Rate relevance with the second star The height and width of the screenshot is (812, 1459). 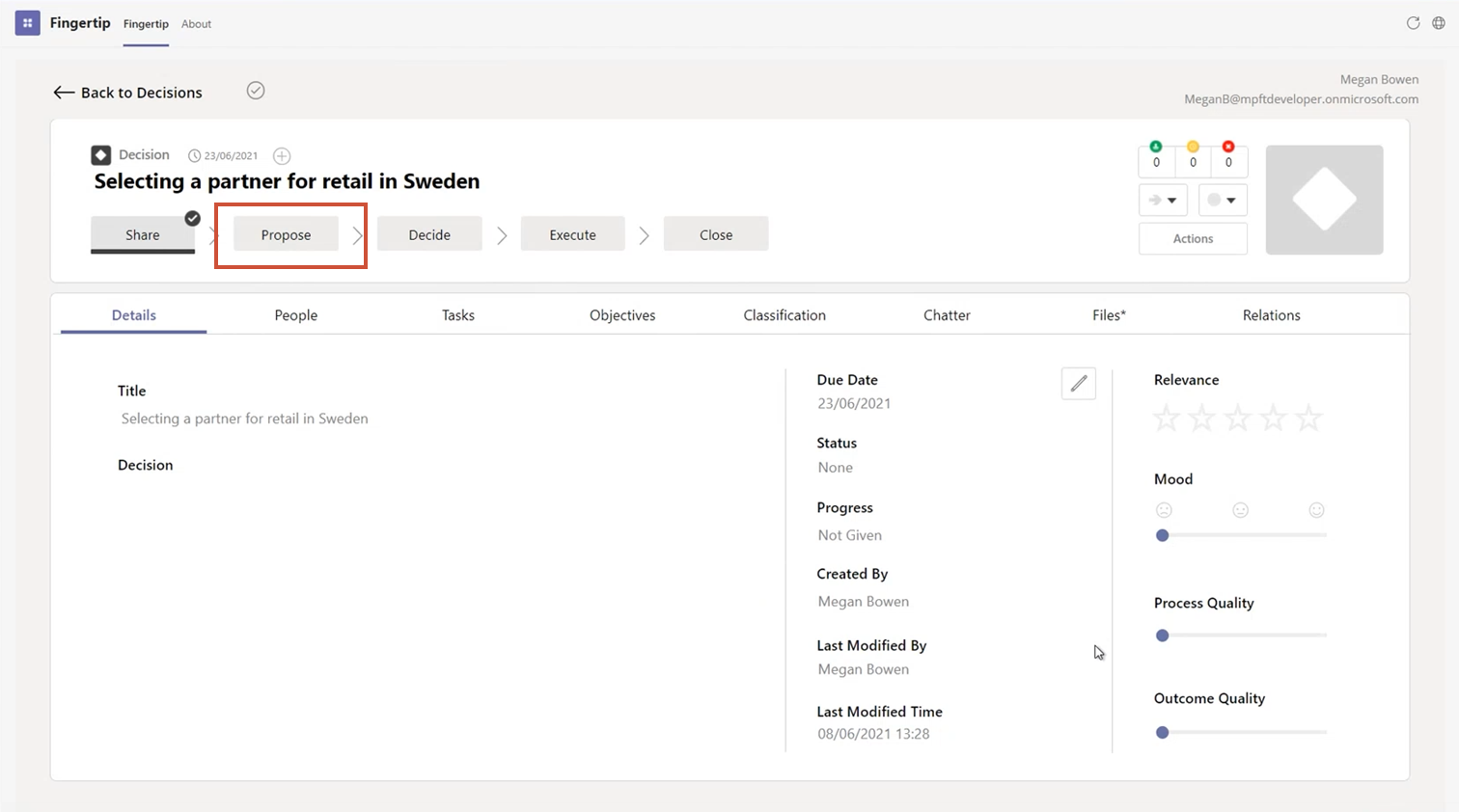1202,419
